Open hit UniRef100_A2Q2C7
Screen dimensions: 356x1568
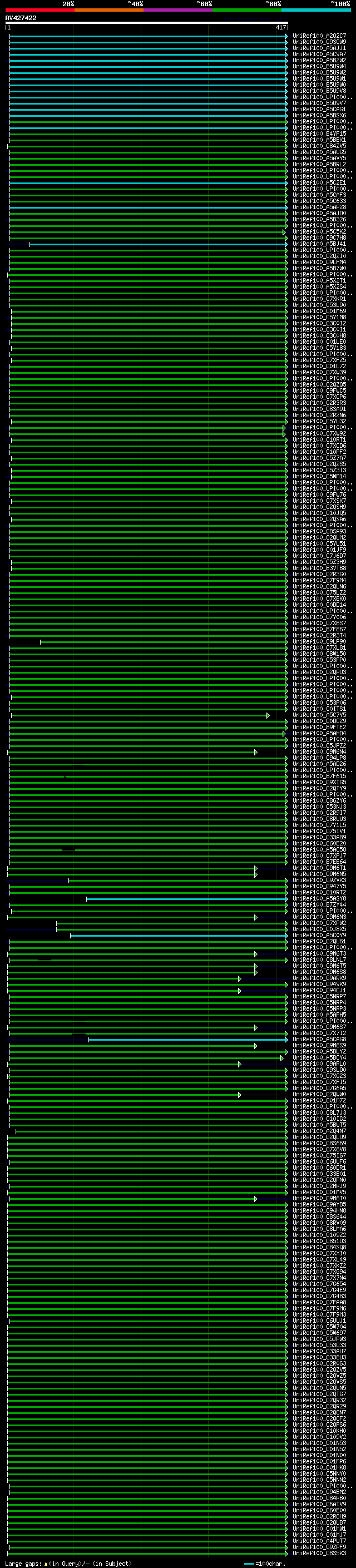[x=319, y=36]
